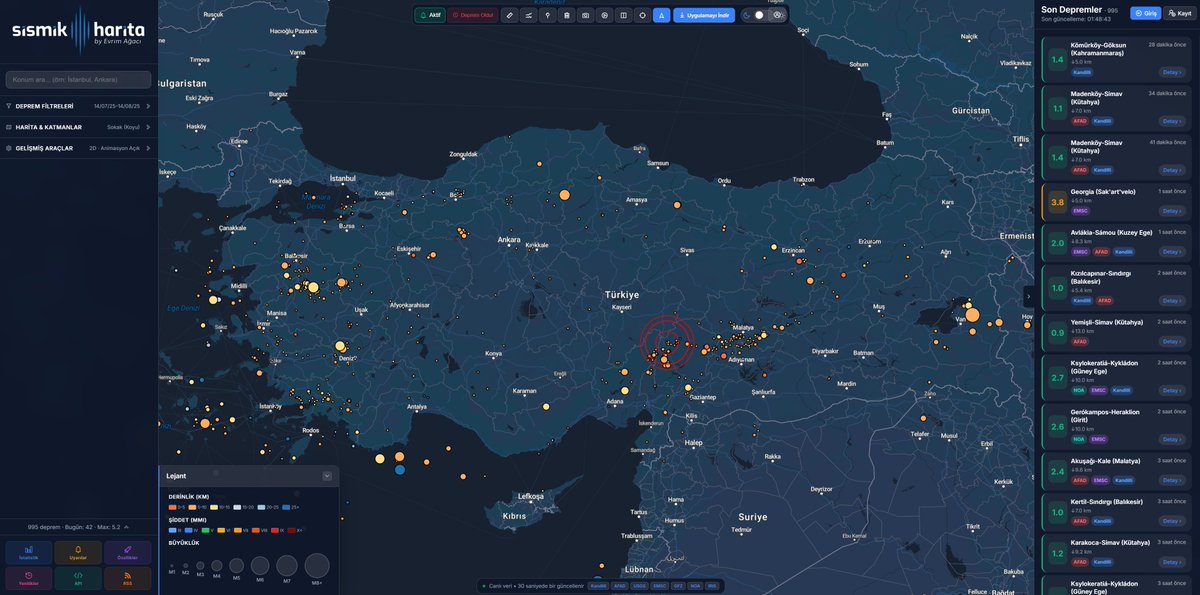The height and width of the screenshot is (595, 1200).
Task: Click the highlighted triangle toolbar button
Action: (x=661, y=15)
